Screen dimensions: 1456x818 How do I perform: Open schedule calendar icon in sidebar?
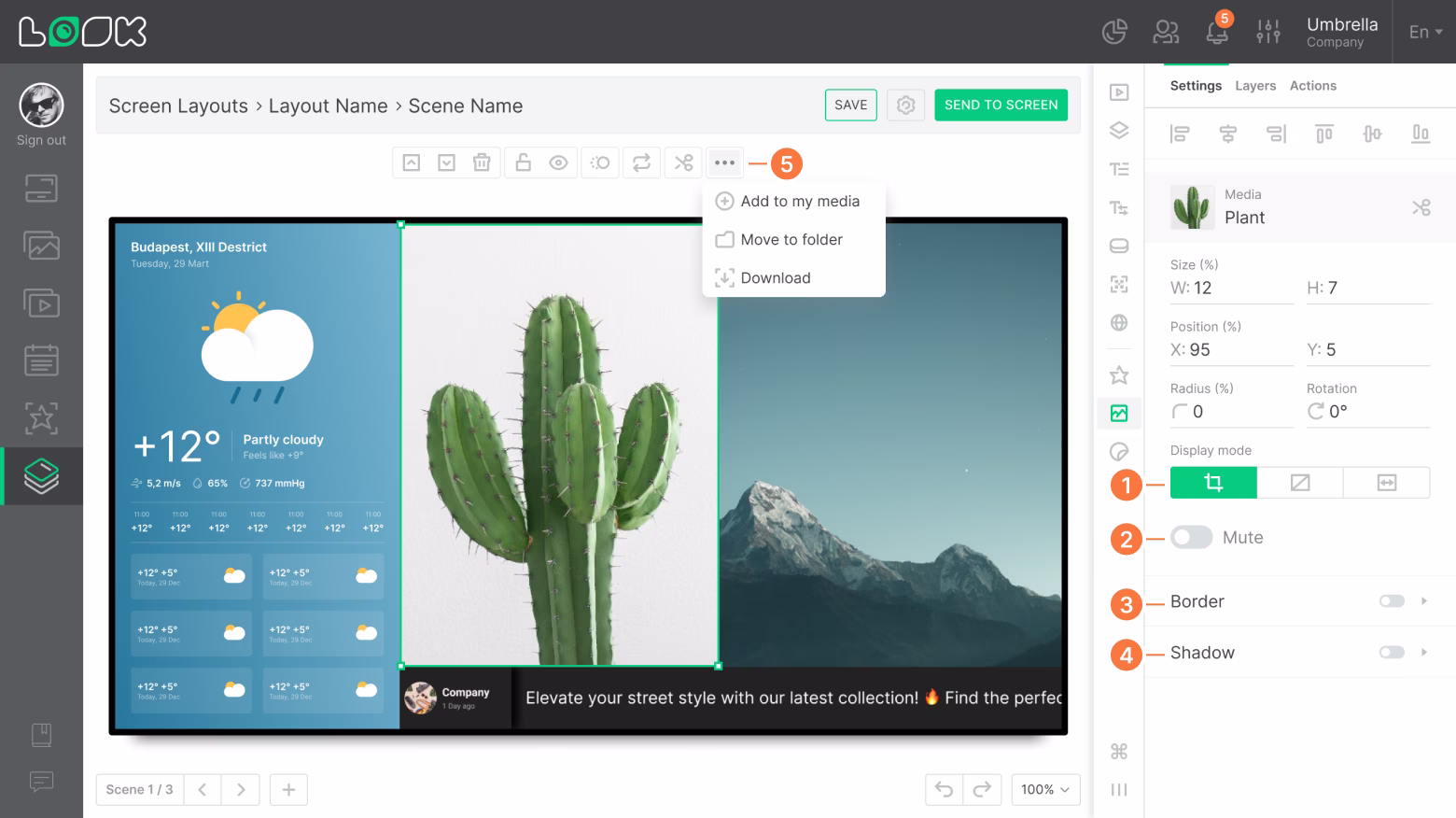coord(41,360)
